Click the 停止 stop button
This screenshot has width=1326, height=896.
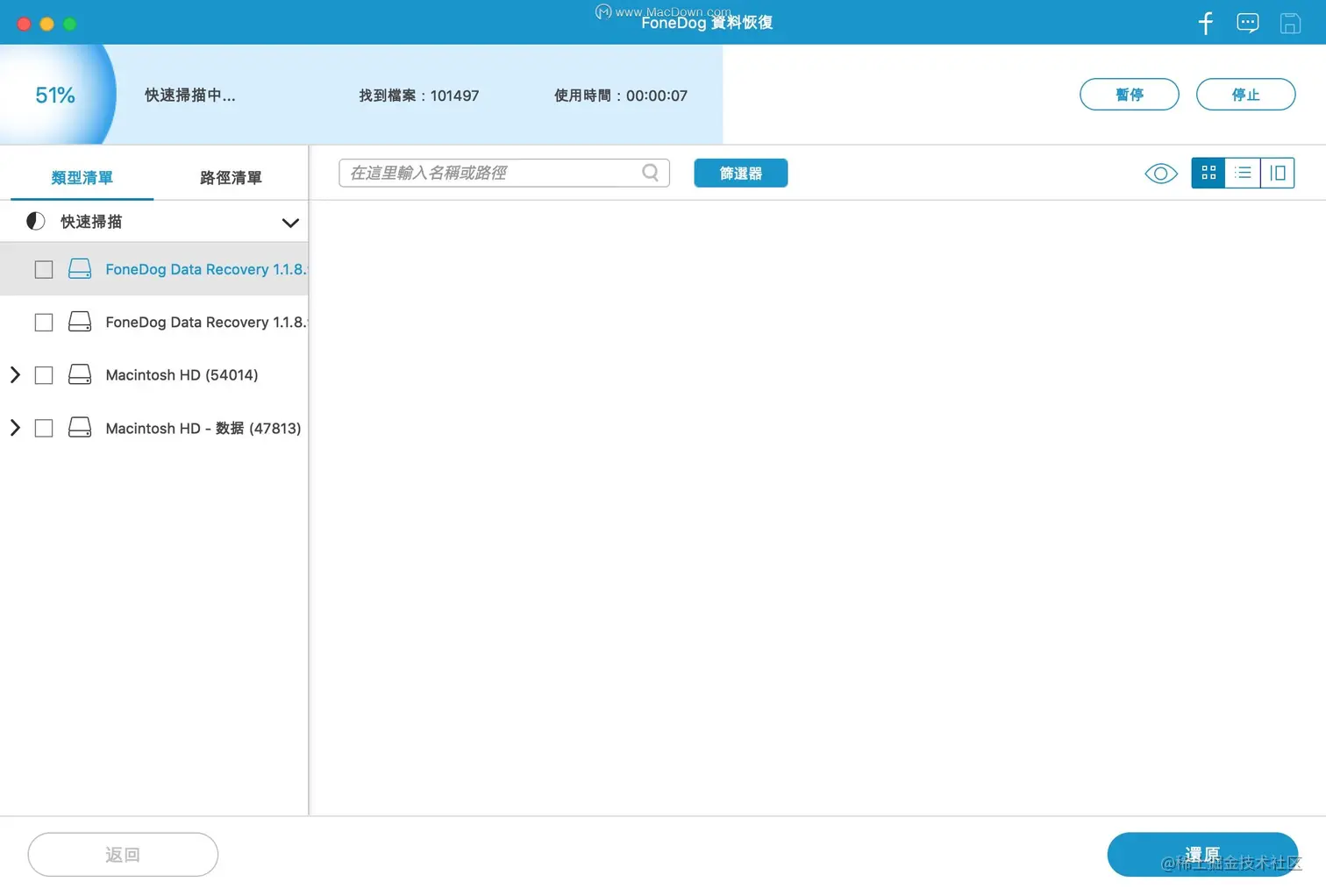coord(1245,95)
